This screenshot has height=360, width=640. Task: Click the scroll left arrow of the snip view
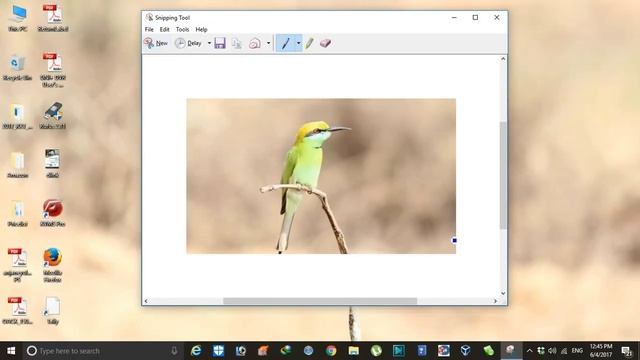(146, 301)
